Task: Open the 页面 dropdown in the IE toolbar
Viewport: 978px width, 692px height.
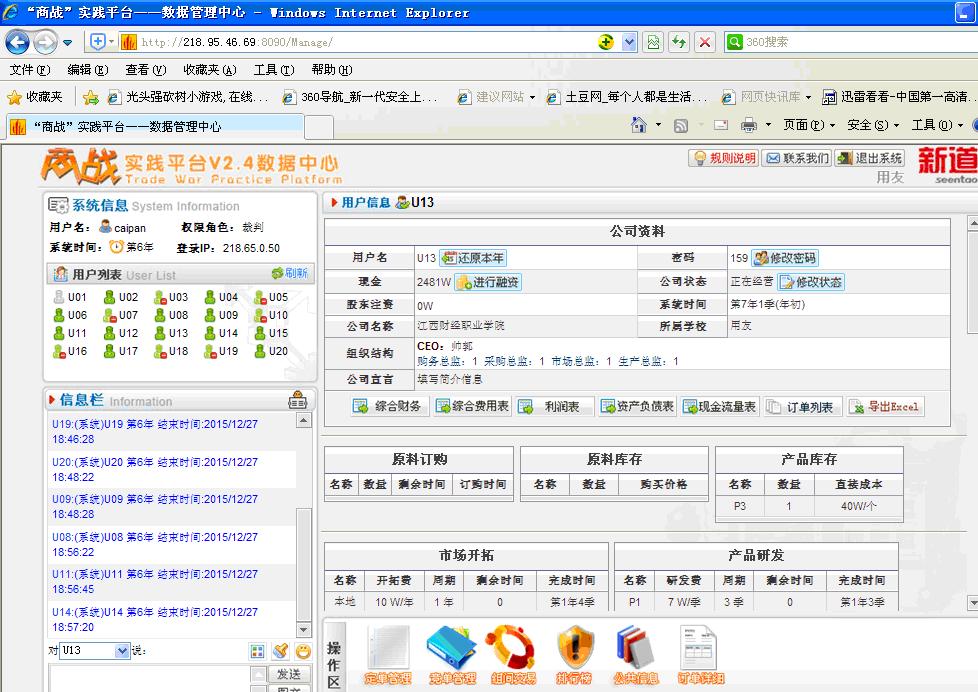Action: tap(809, 125)
